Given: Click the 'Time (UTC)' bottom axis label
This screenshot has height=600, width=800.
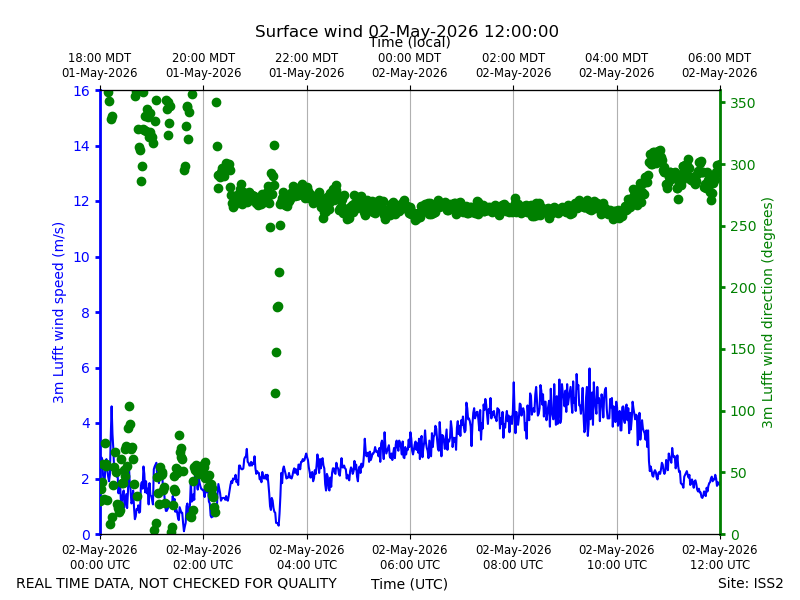Looking at the screenshot, I should (x=409, y=584).
